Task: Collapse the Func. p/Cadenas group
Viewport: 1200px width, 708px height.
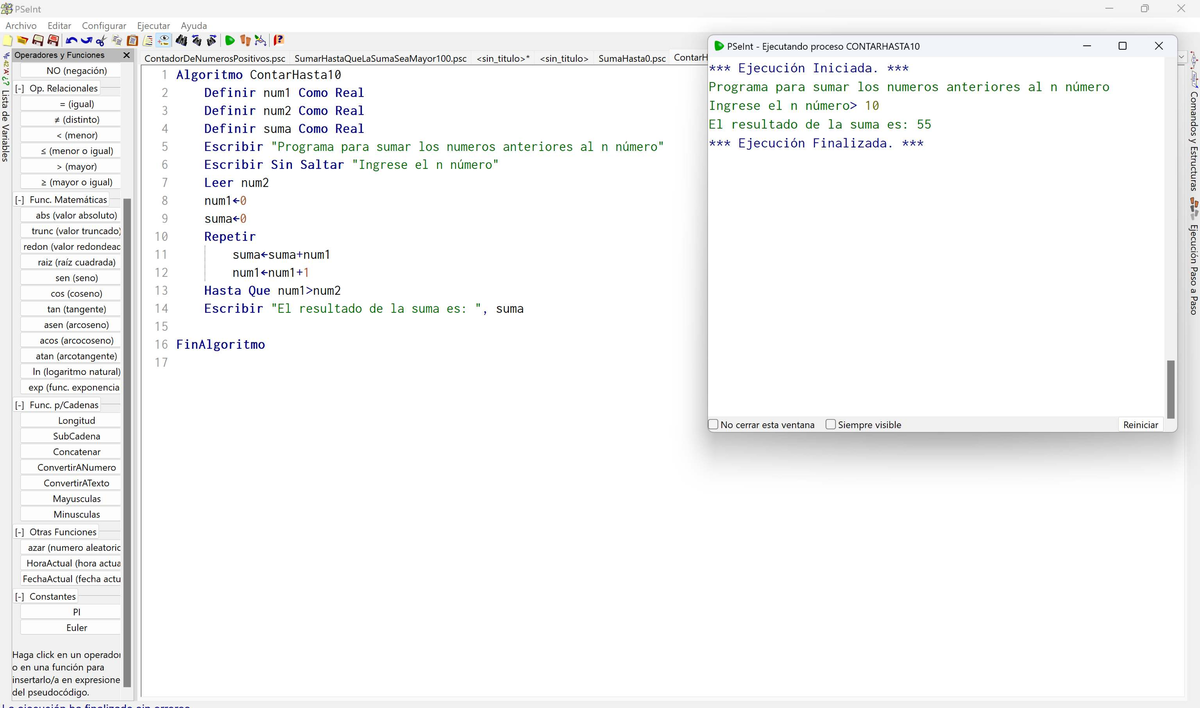Action: pos(20,405)
